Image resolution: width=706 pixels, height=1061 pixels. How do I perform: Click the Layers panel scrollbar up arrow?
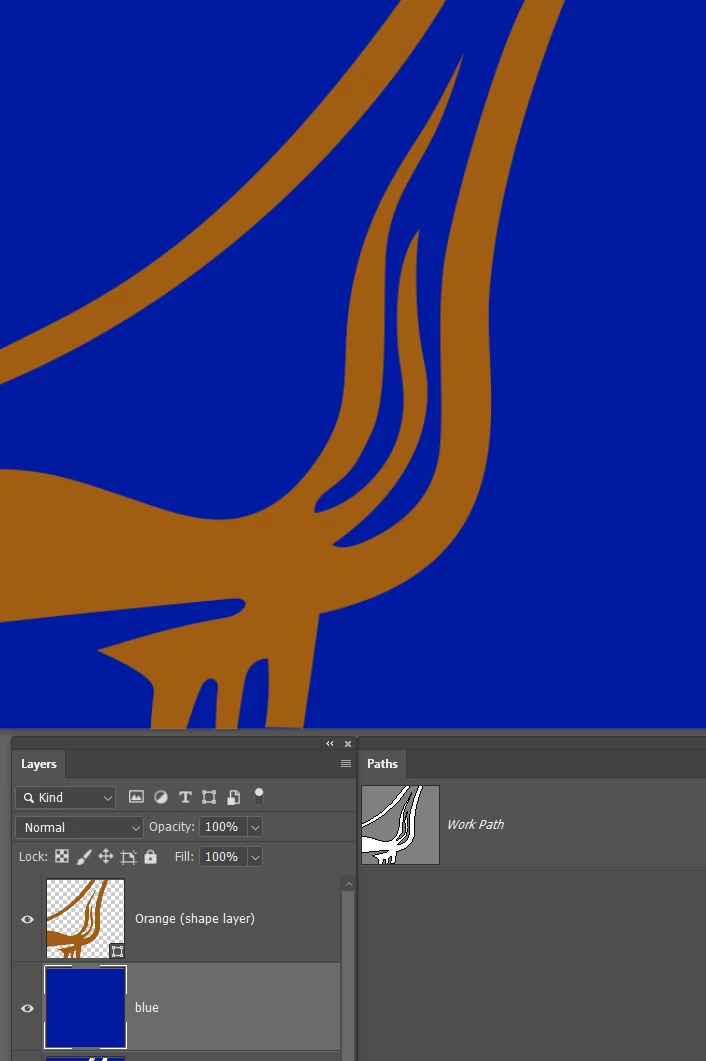pyautogui.click(x=349, y=884)
